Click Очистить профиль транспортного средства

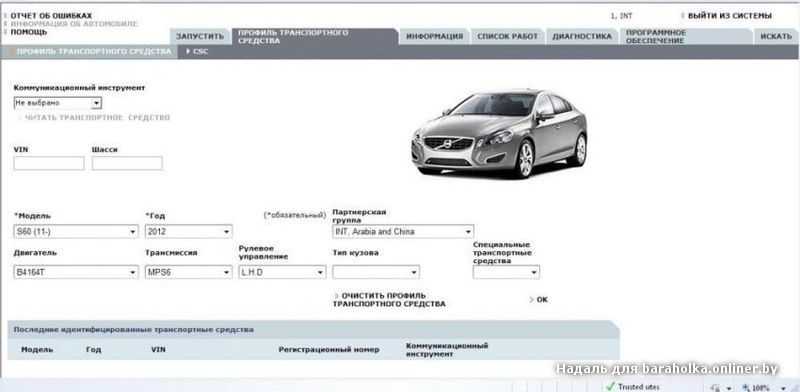(389, 300)
